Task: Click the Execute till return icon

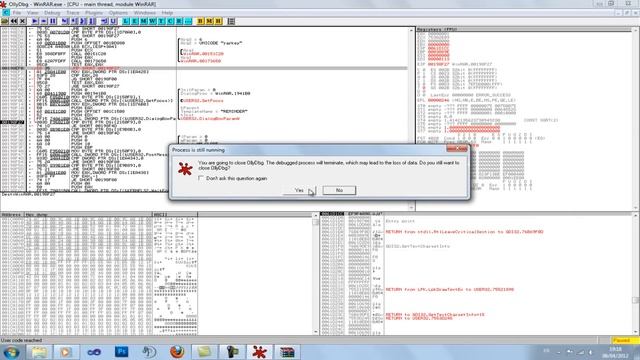Action: pyautogui.click(x=104, y=21)
